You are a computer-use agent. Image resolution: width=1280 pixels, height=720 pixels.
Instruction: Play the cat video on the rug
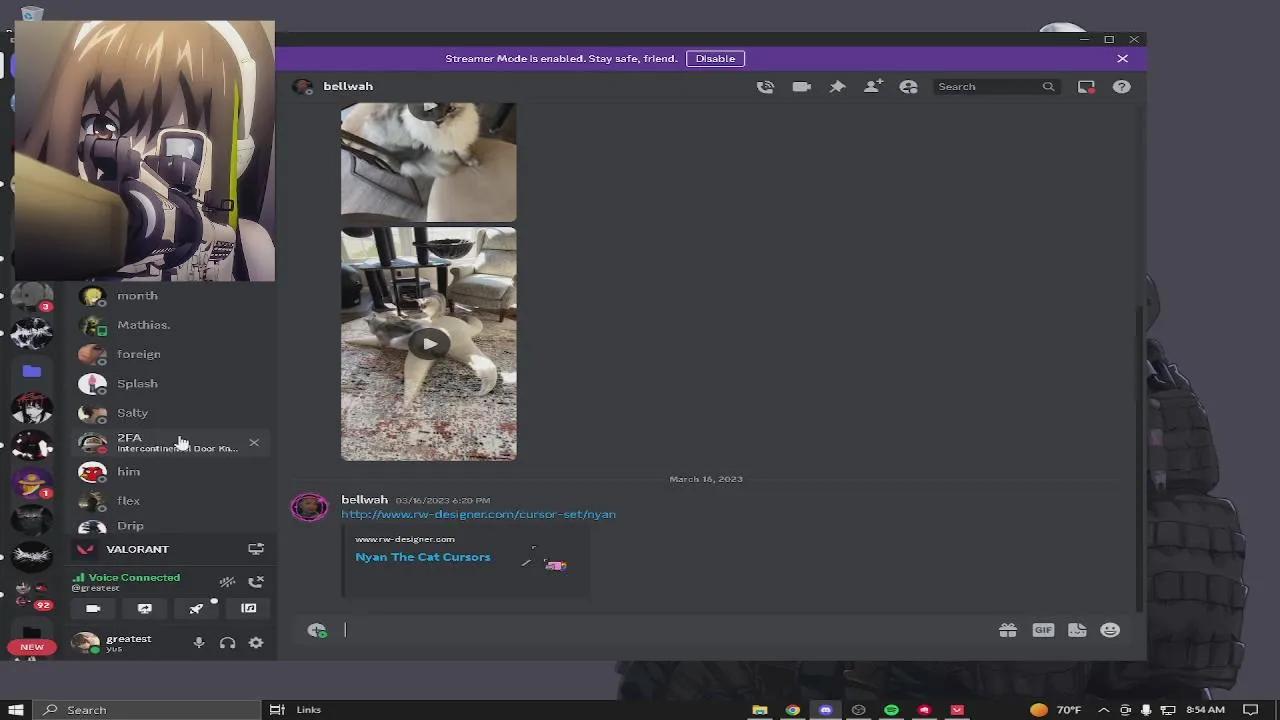click(429, 344)
